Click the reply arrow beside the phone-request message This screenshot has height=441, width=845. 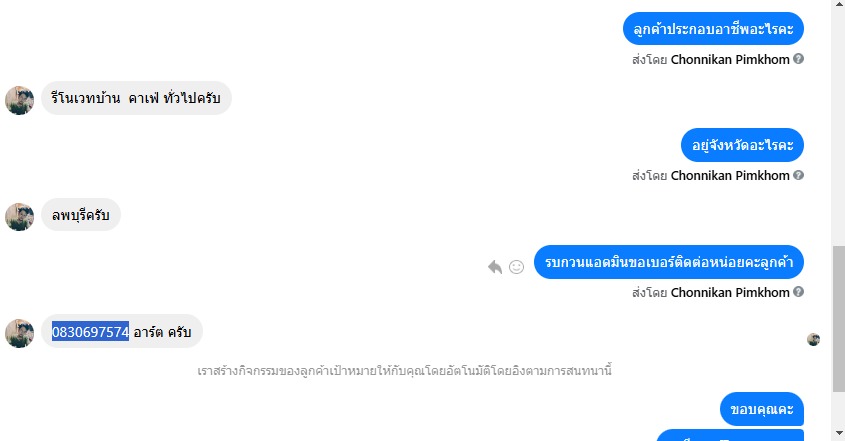coord(495,267)
